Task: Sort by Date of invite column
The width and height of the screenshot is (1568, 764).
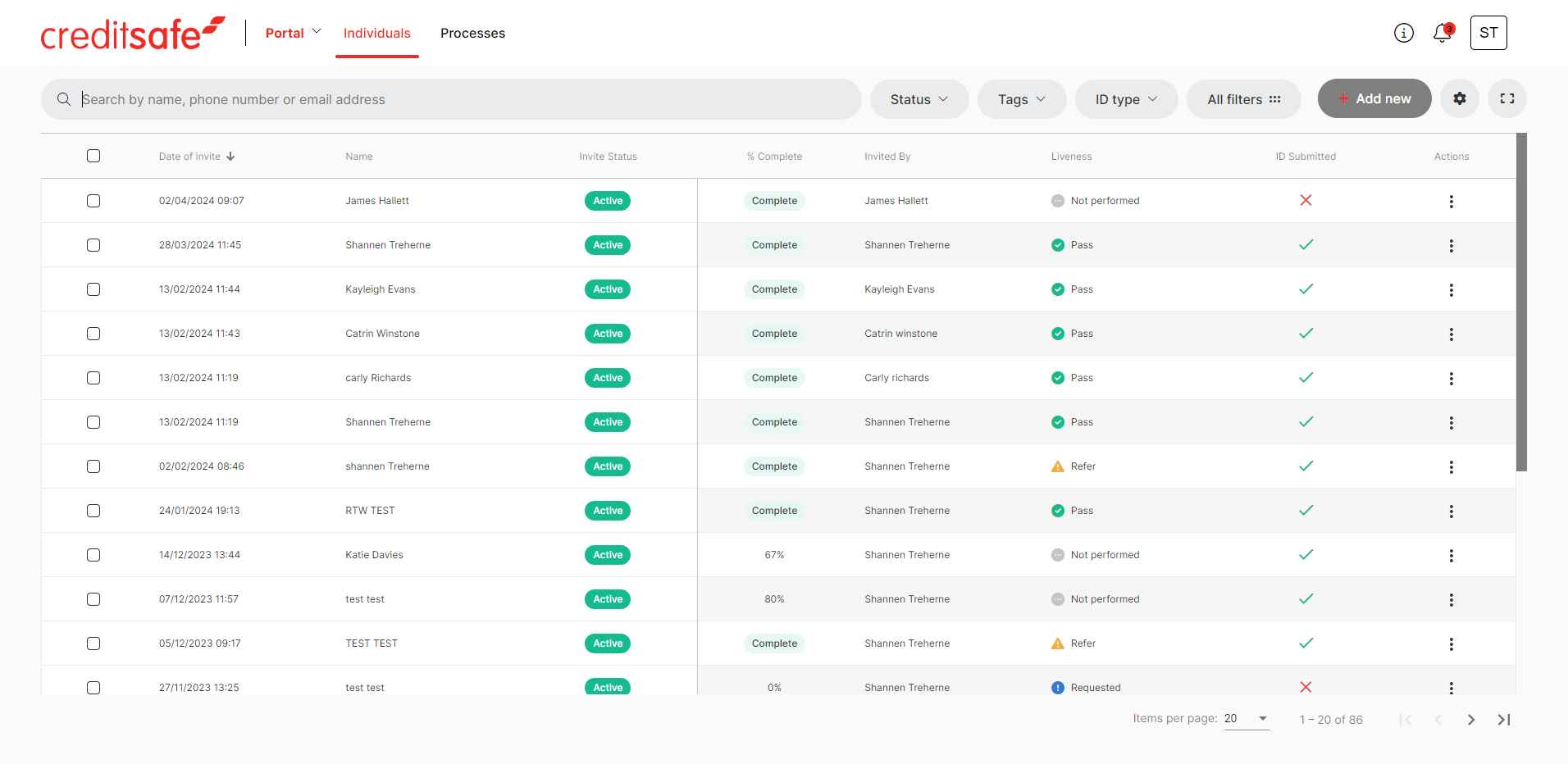Action: coord(189,157)
